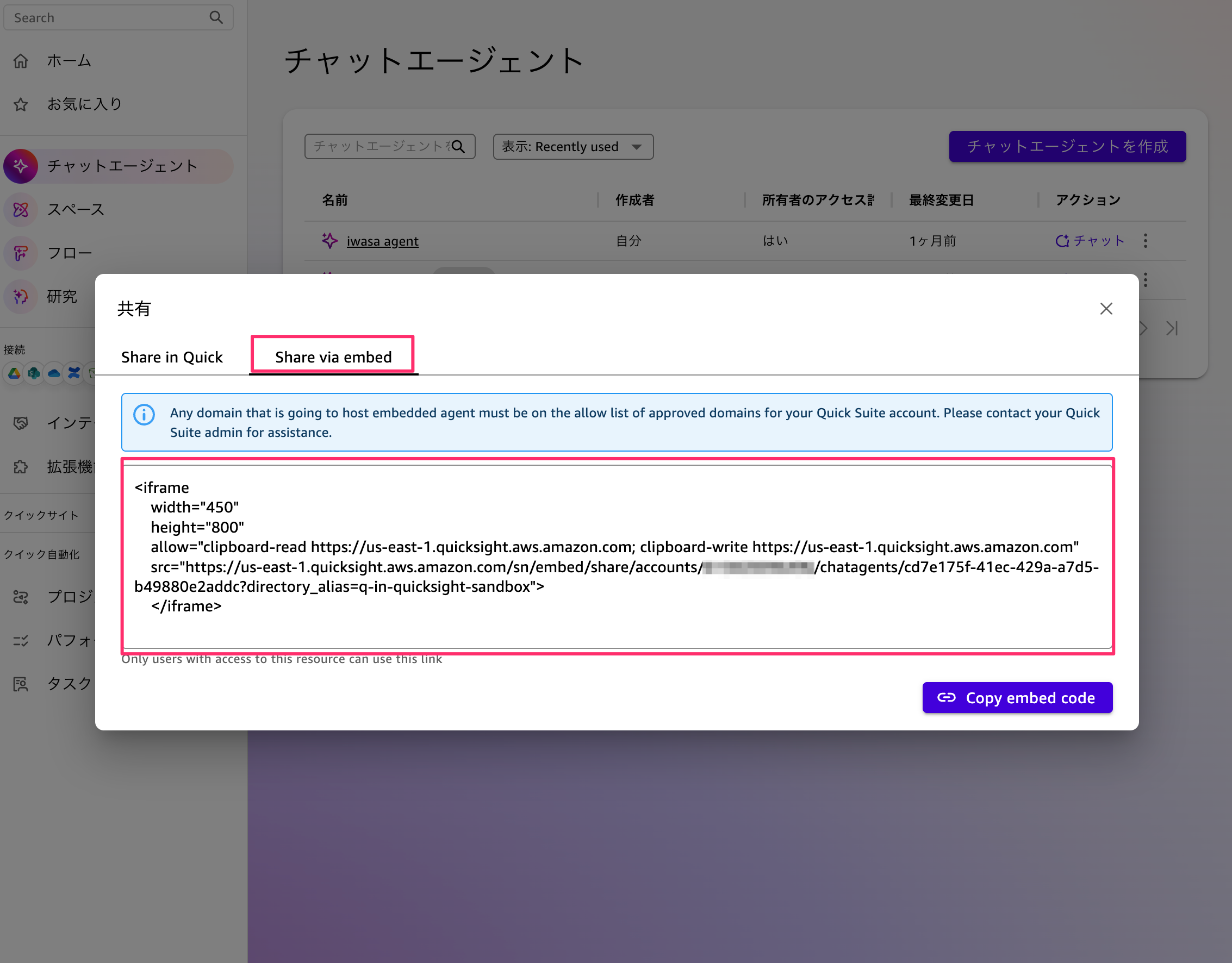Select the Confluence connection icon
1232x963 pixels.
74,373
